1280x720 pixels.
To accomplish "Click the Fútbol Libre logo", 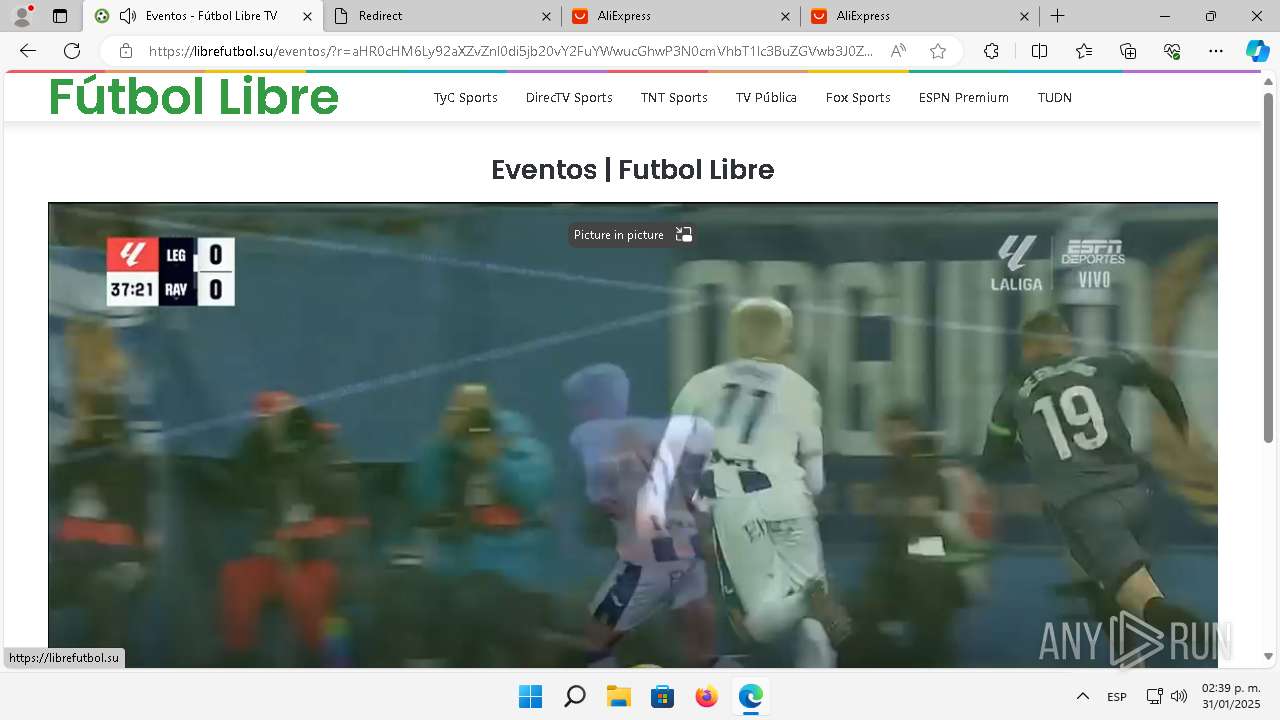I will tap(194, 97).
